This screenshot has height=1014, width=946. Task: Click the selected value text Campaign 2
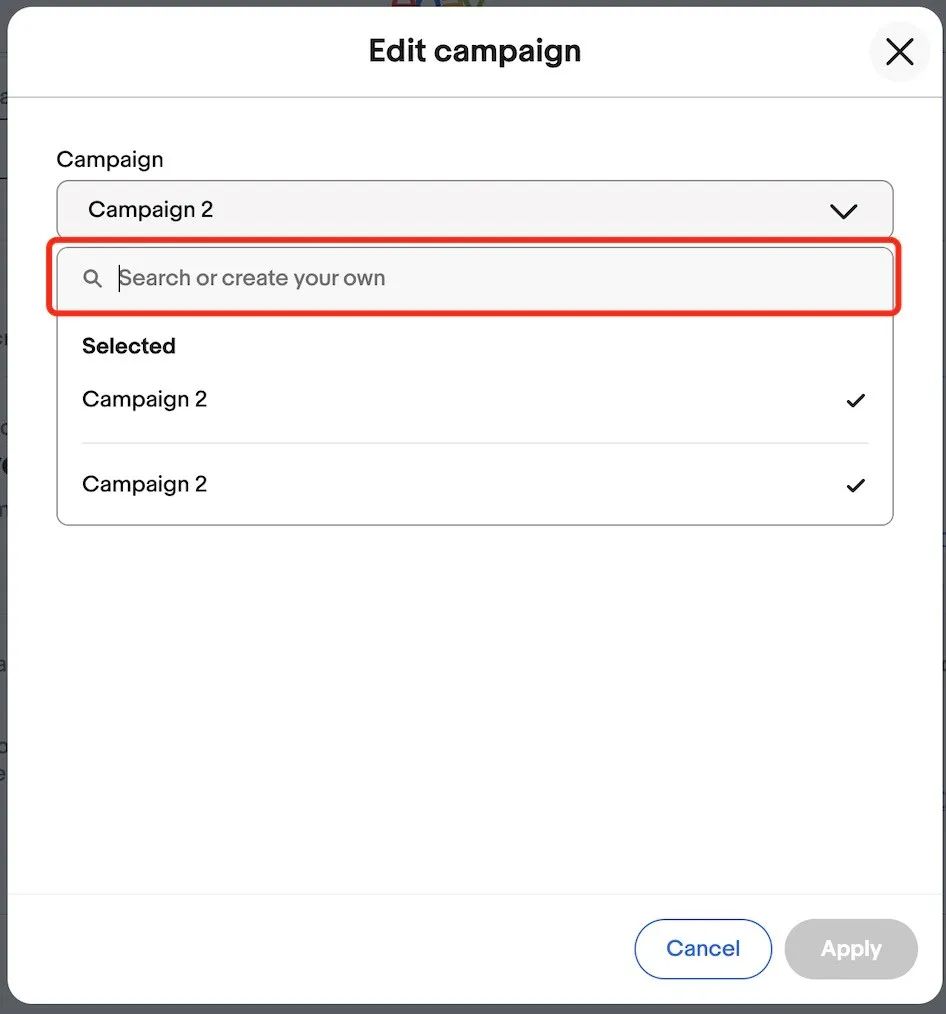tap(151, 210)
